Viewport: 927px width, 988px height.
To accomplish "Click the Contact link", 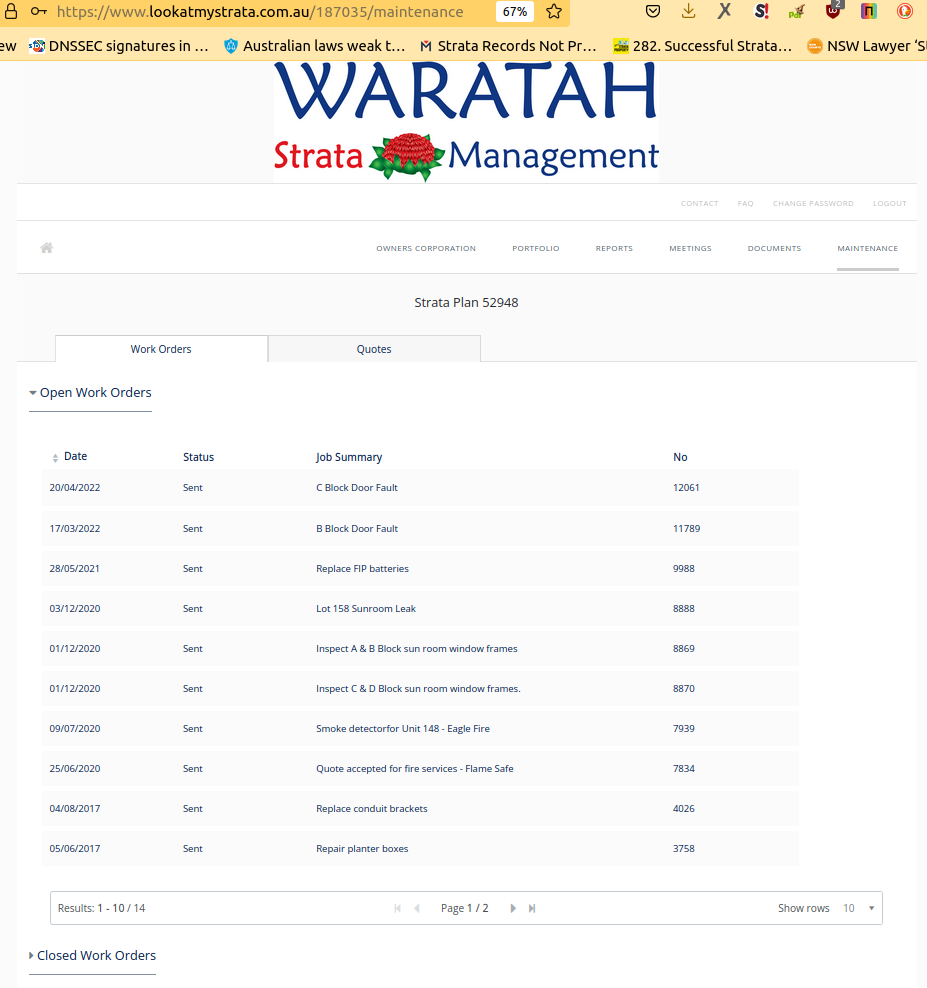I will tap(700, 204).
